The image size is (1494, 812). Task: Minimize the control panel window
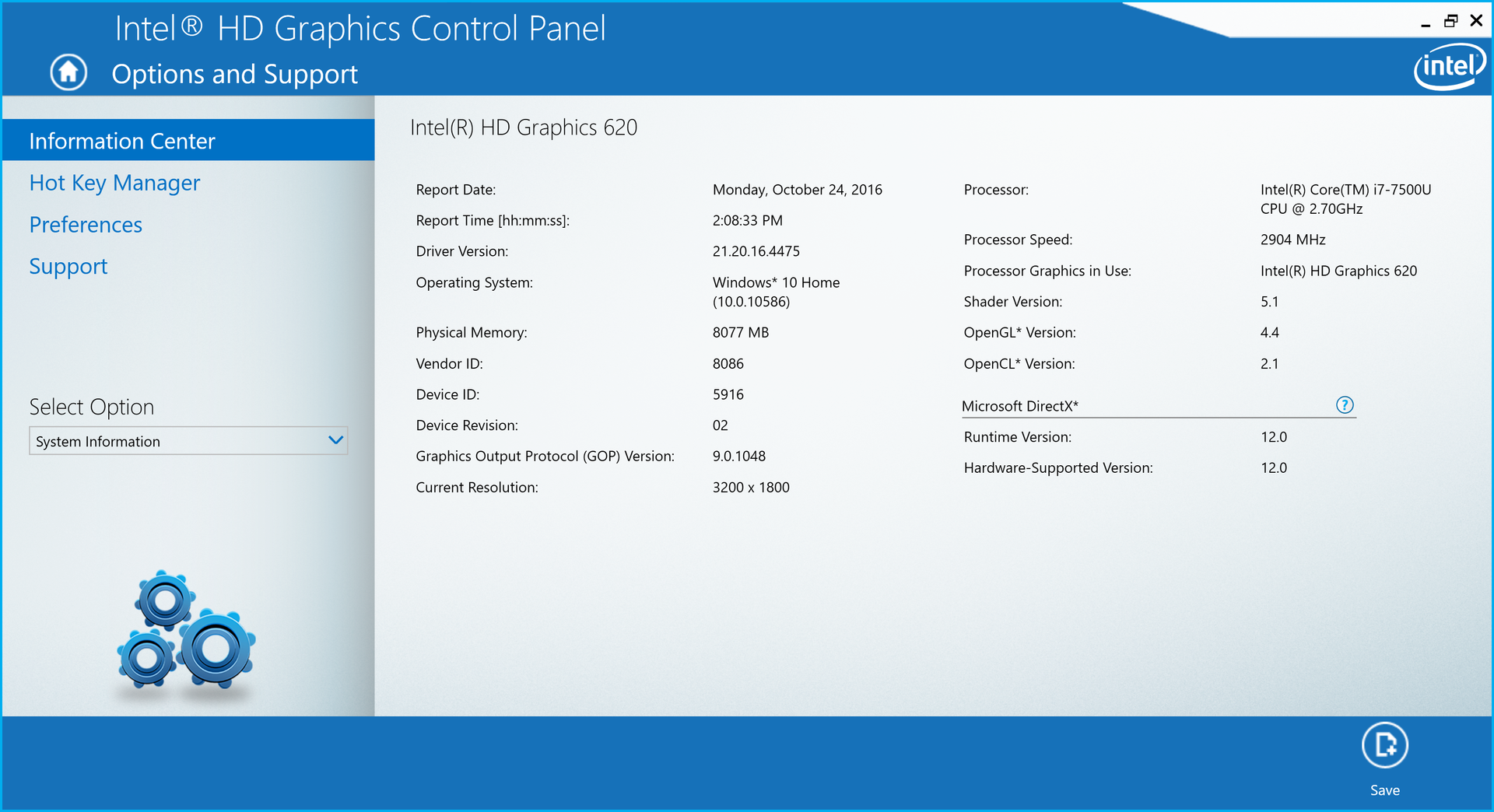(x=1426, y=22)
